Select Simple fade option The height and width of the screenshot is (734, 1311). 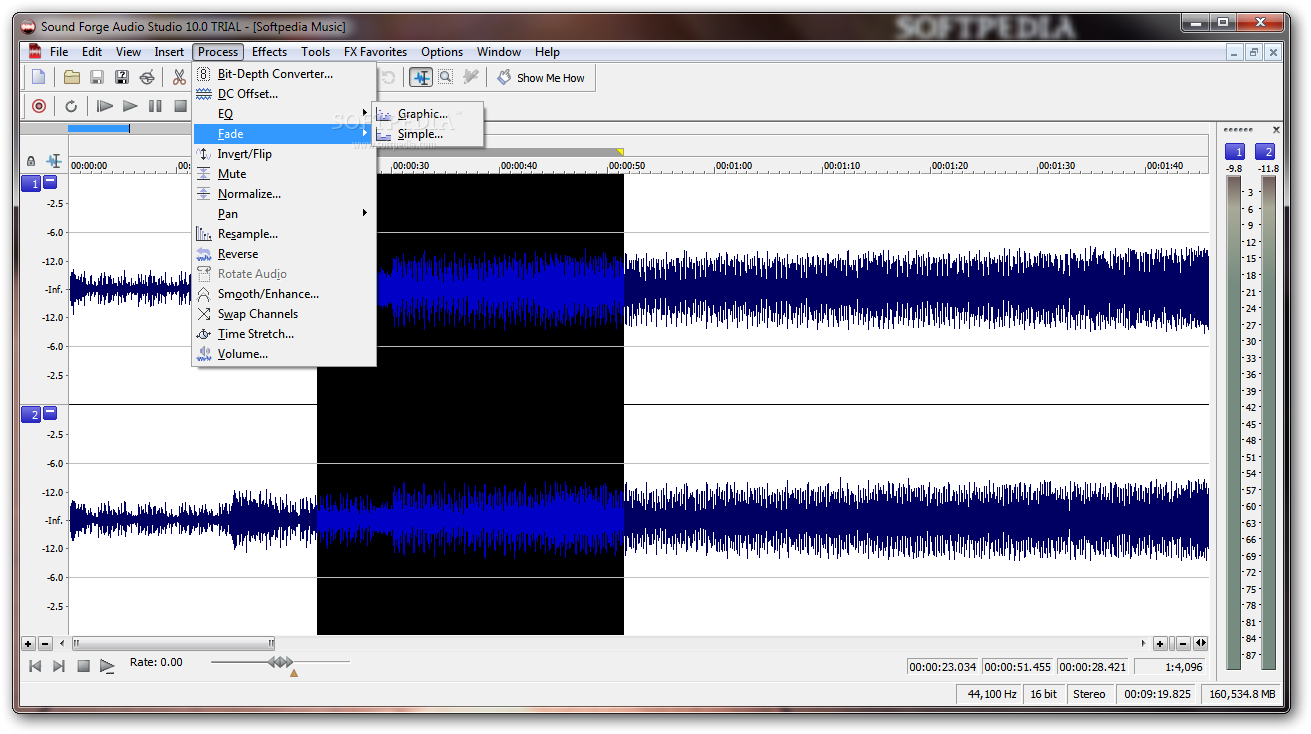pos(428,134)
